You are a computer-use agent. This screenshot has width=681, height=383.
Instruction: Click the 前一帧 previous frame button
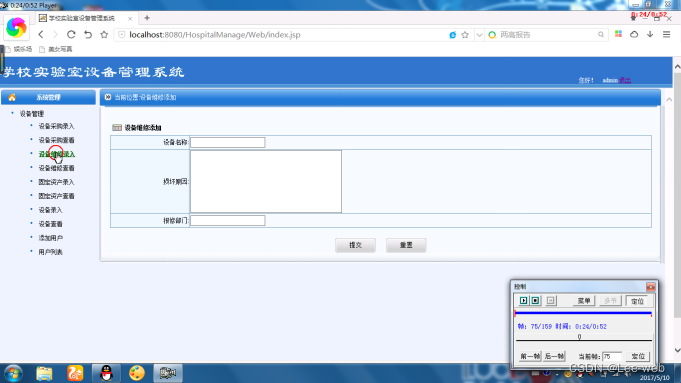(x=530, y=357)
